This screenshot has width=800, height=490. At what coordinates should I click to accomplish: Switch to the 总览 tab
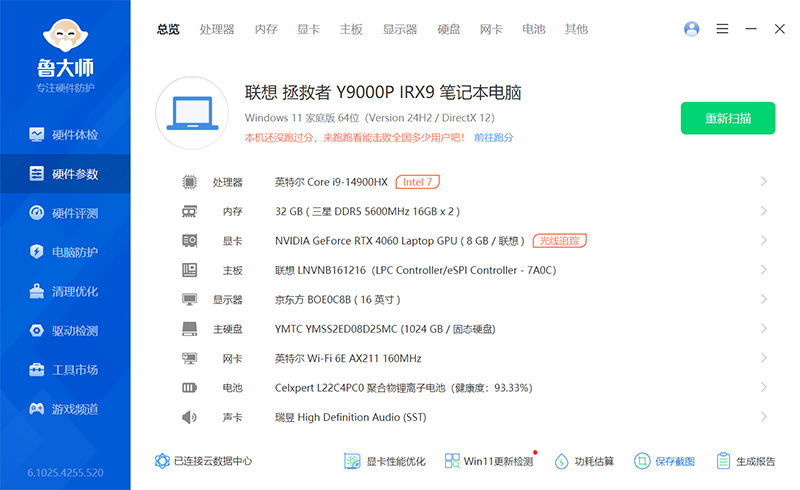tap(168, 29)
